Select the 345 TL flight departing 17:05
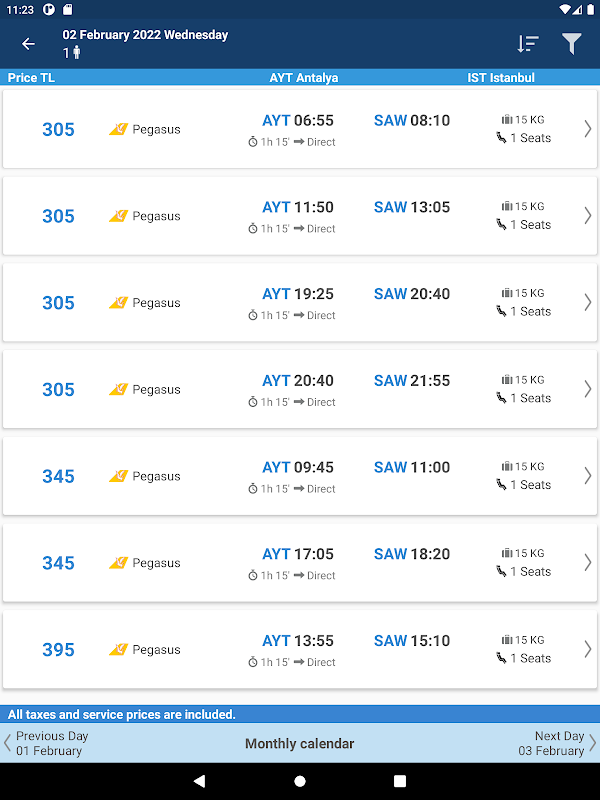600x800 pixels. [300, 563]
